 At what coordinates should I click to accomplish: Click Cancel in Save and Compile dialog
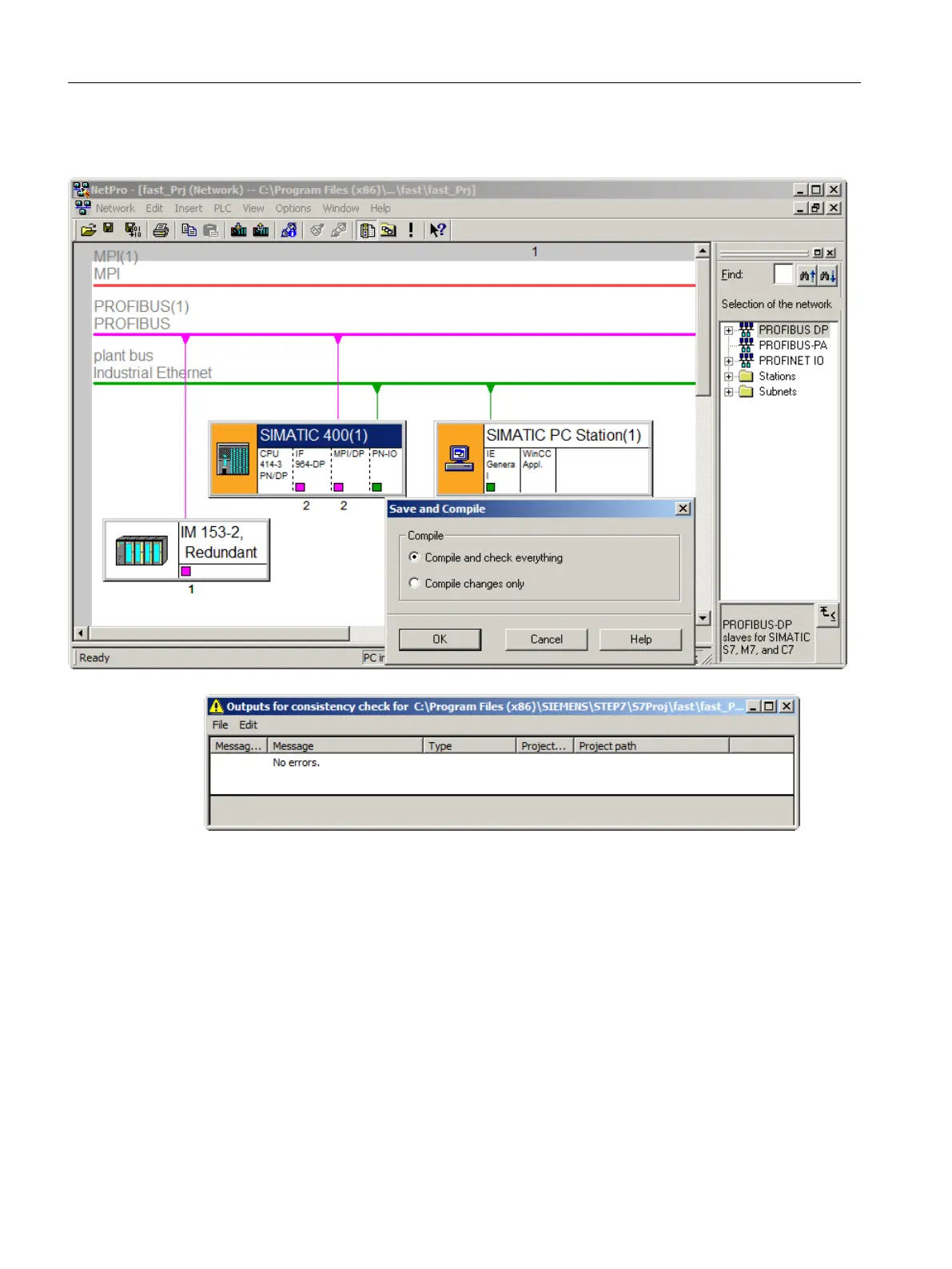pos(547,640)
